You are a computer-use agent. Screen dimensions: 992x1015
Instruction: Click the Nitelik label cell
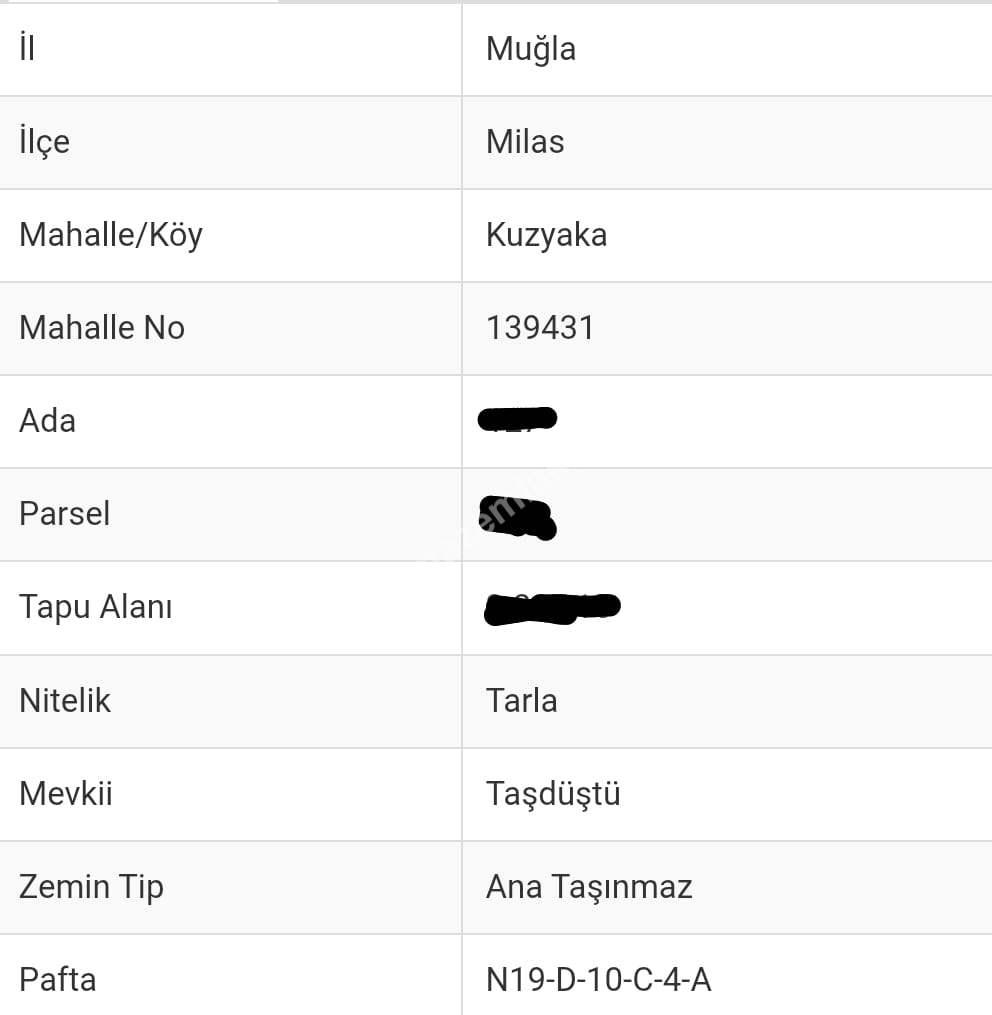pos(65,700)
